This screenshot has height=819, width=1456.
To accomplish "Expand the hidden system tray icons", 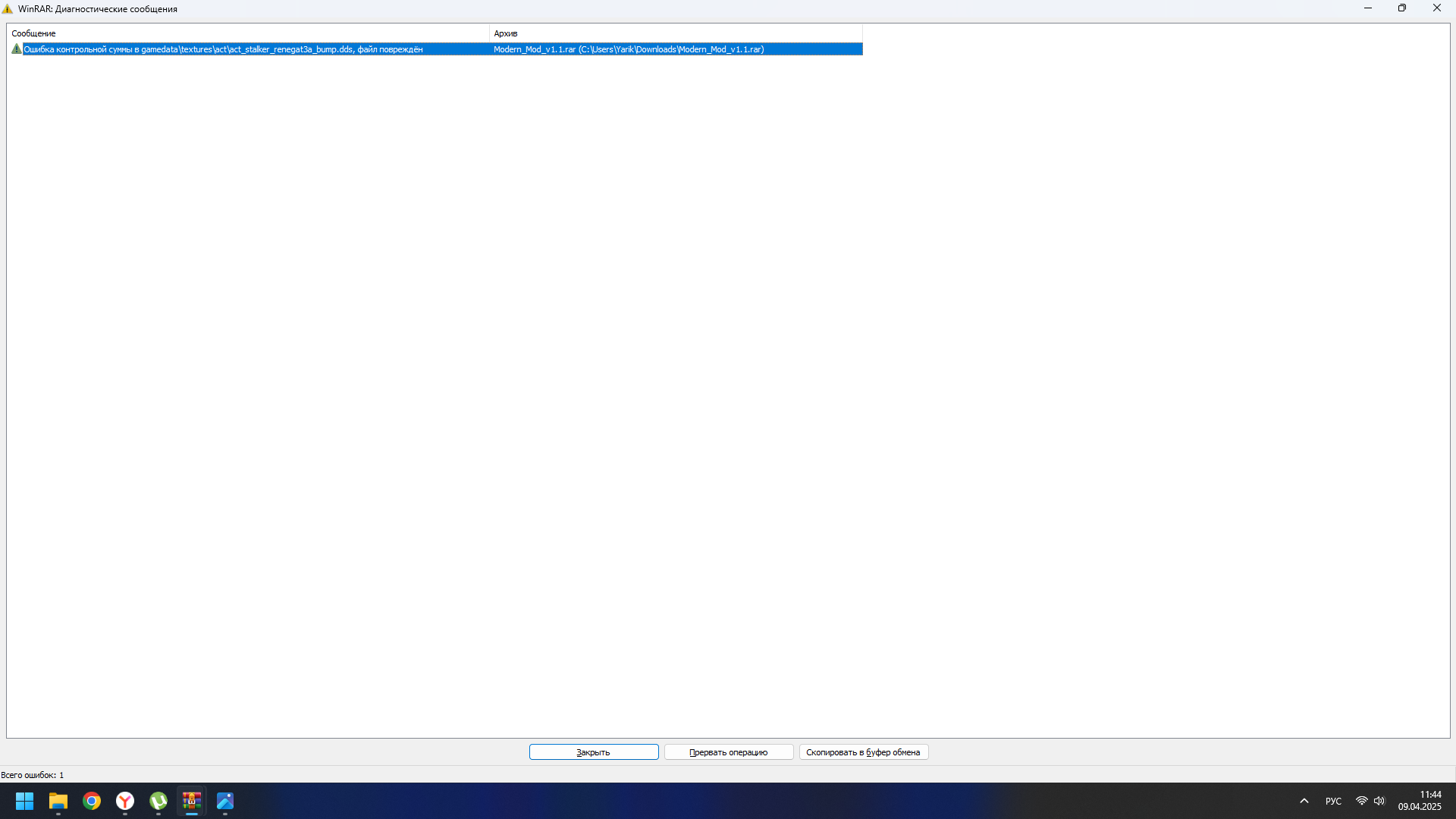I will tap(1304, 801).
